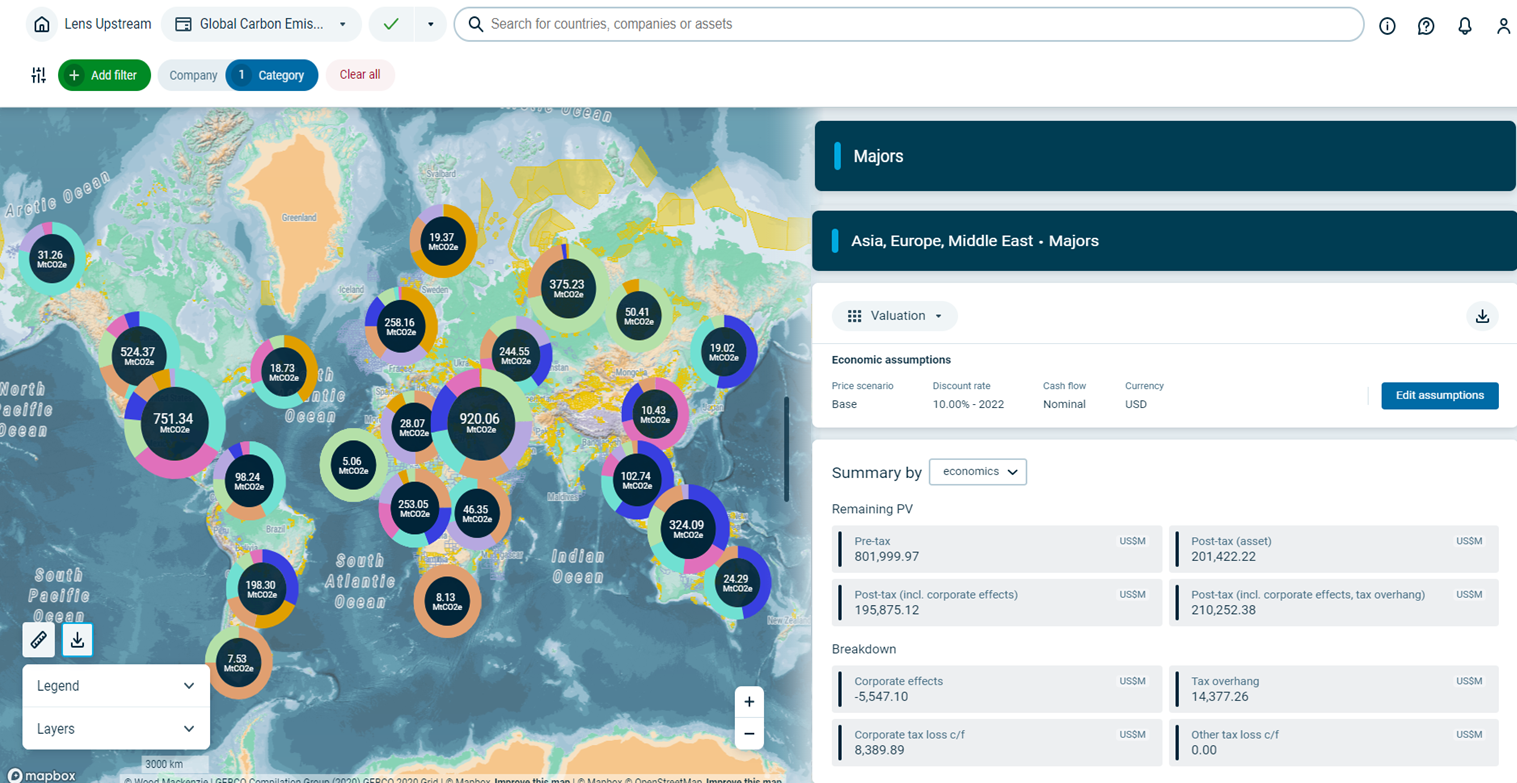
Task: Open the Summary by economics dropdown
Action: (977, 471)
